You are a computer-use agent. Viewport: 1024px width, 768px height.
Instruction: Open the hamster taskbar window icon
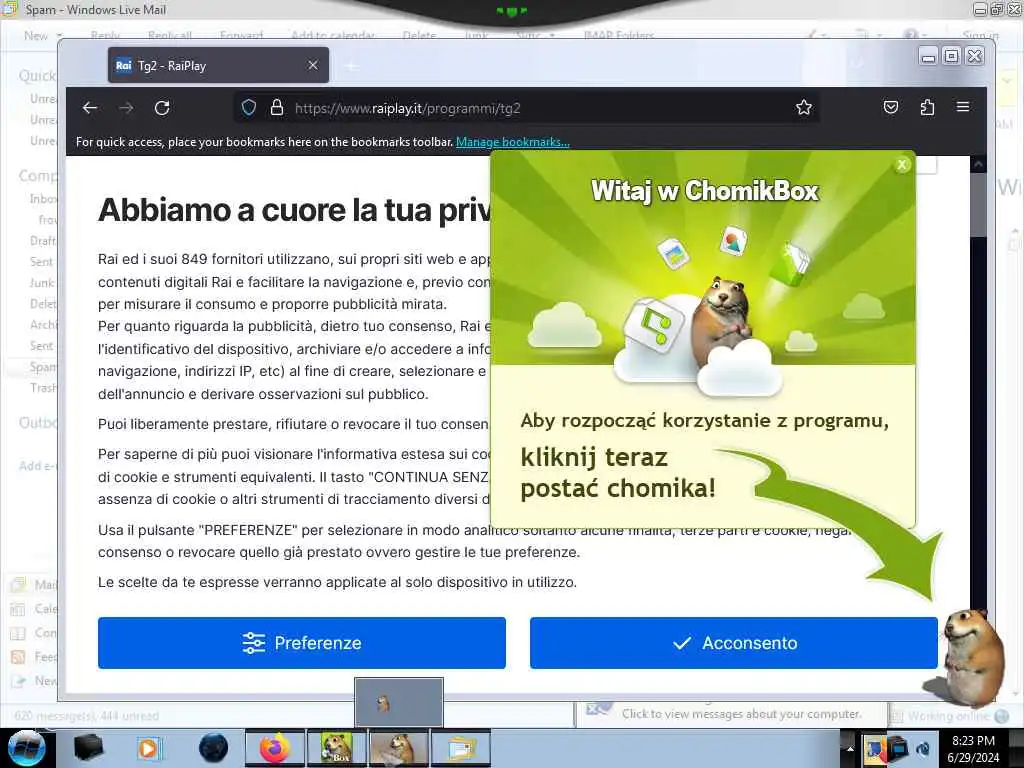[398, 748]
